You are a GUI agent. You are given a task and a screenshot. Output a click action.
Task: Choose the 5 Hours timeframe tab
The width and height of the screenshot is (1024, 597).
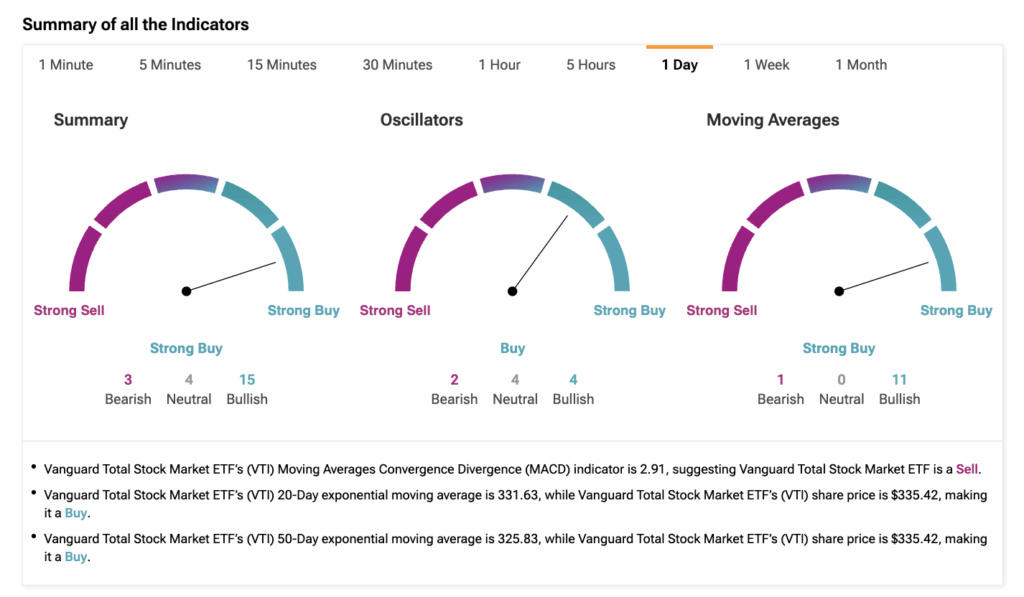pos(591,65)
